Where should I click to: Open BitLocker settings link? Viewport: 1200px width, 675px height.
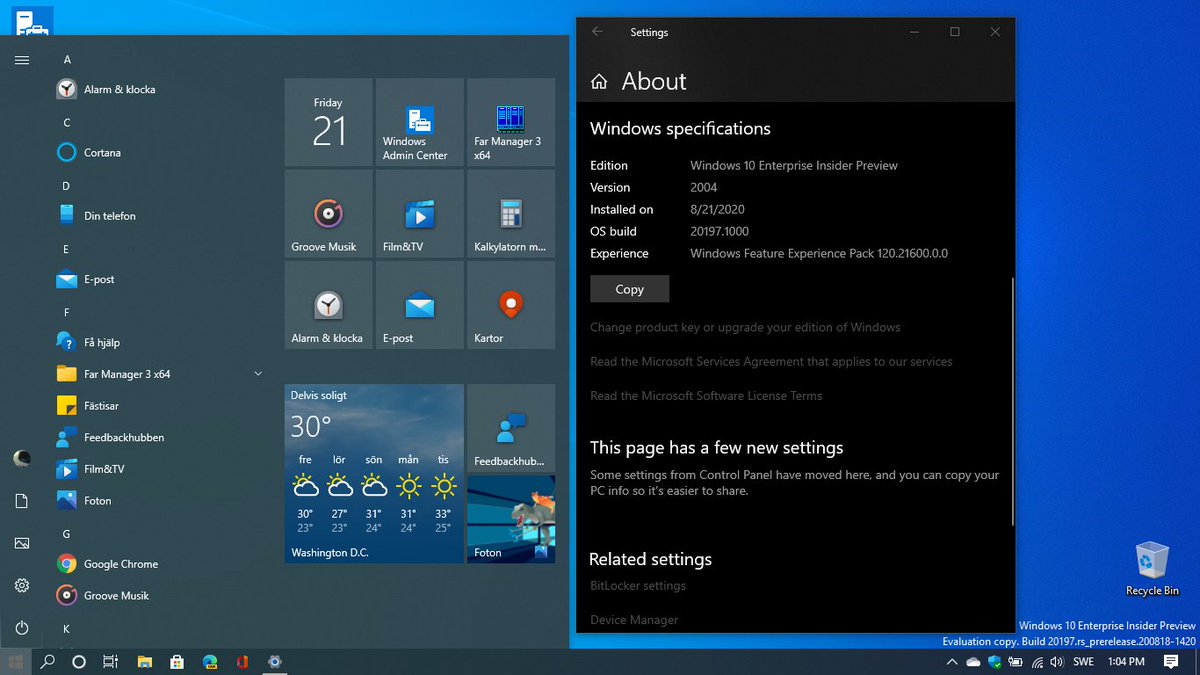[638, 585]
